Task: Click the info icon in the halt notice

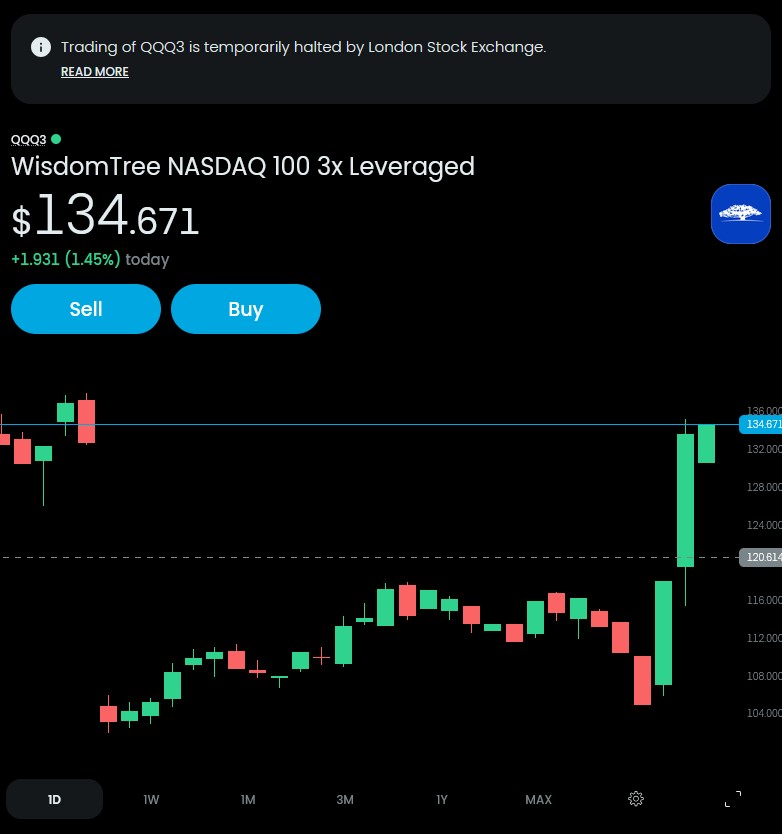Action: pos(41,47)
